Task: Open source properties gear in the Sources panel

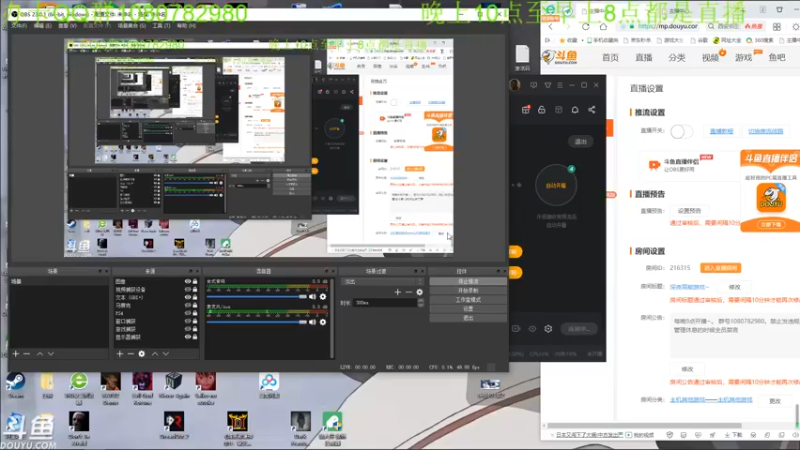Action: [142, 354]
